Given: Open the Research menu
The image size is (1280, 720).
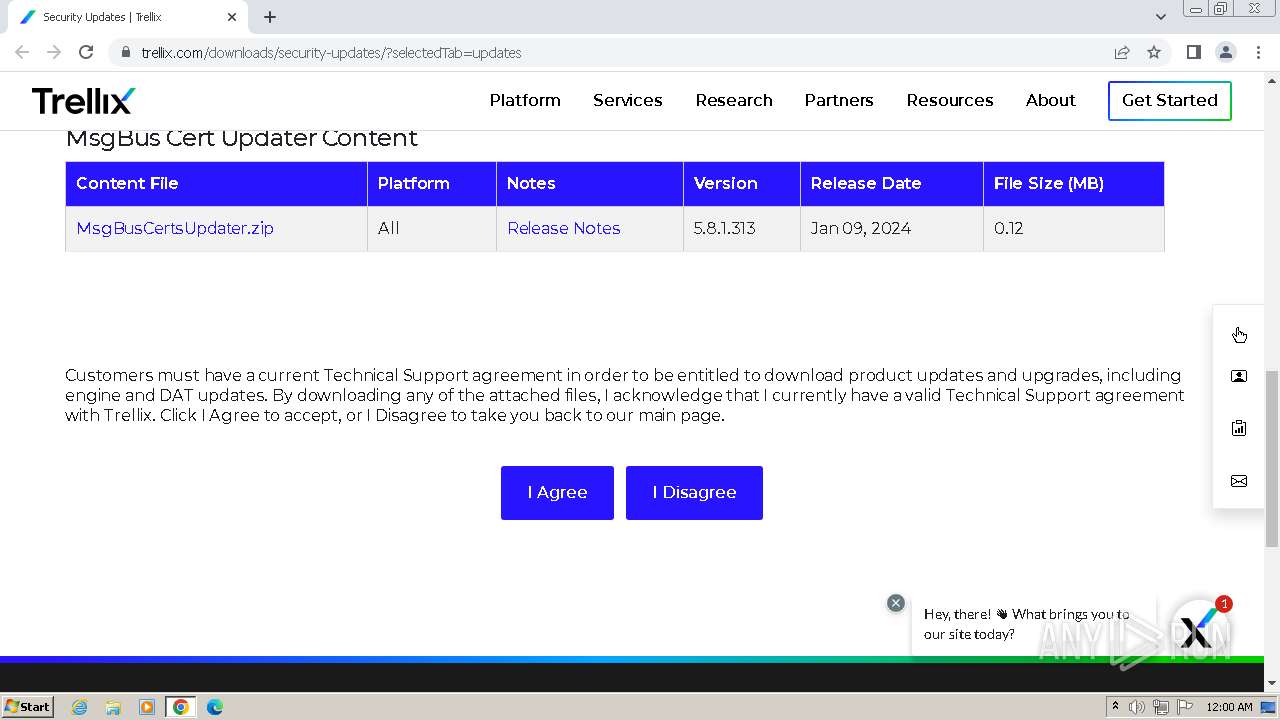Looking at the screenshot, I should click(734, 100).
